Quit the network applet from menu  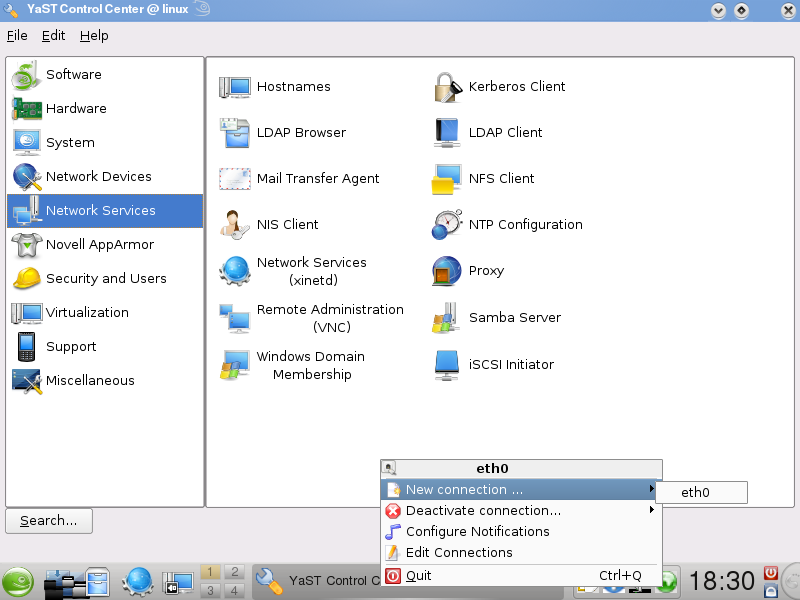(x=521, y=576)
